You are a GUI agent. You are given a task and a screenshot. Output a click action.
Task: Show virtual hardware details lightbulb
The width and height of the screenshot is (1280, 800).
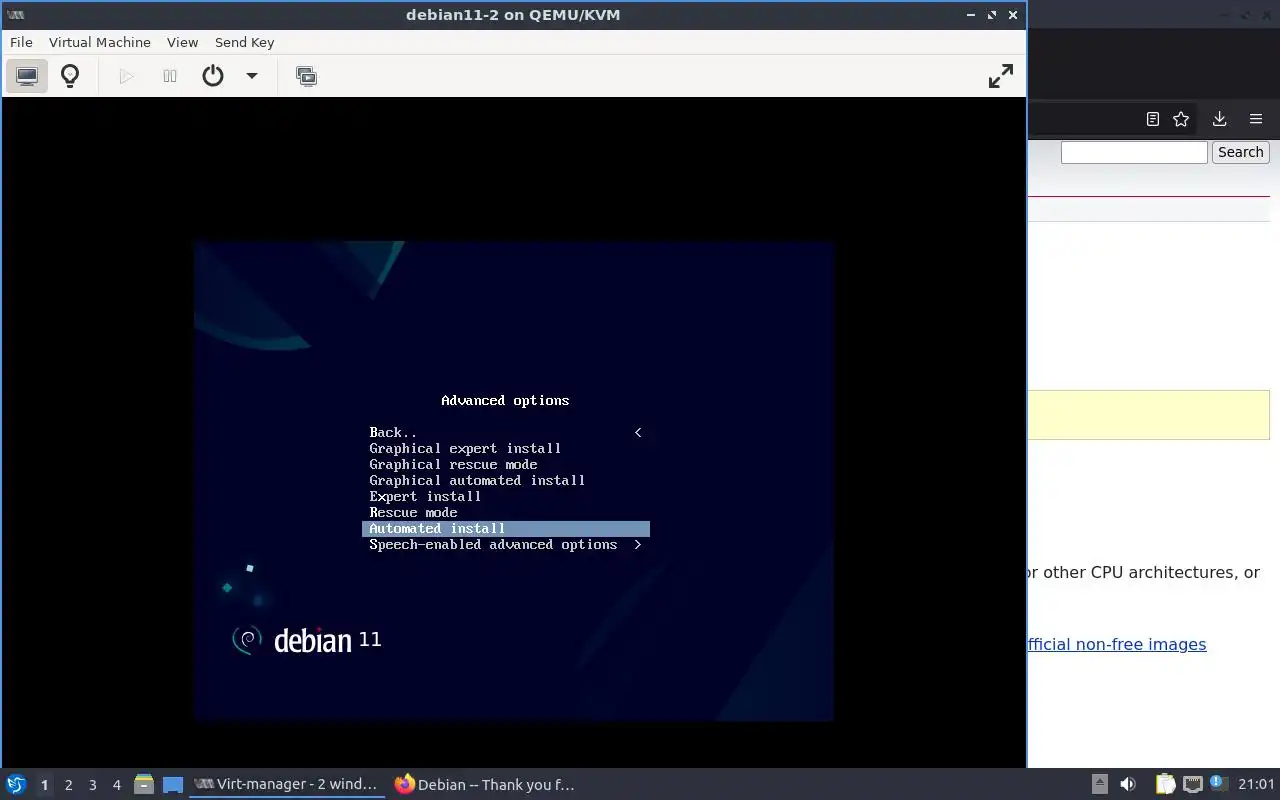coord(70,76)
